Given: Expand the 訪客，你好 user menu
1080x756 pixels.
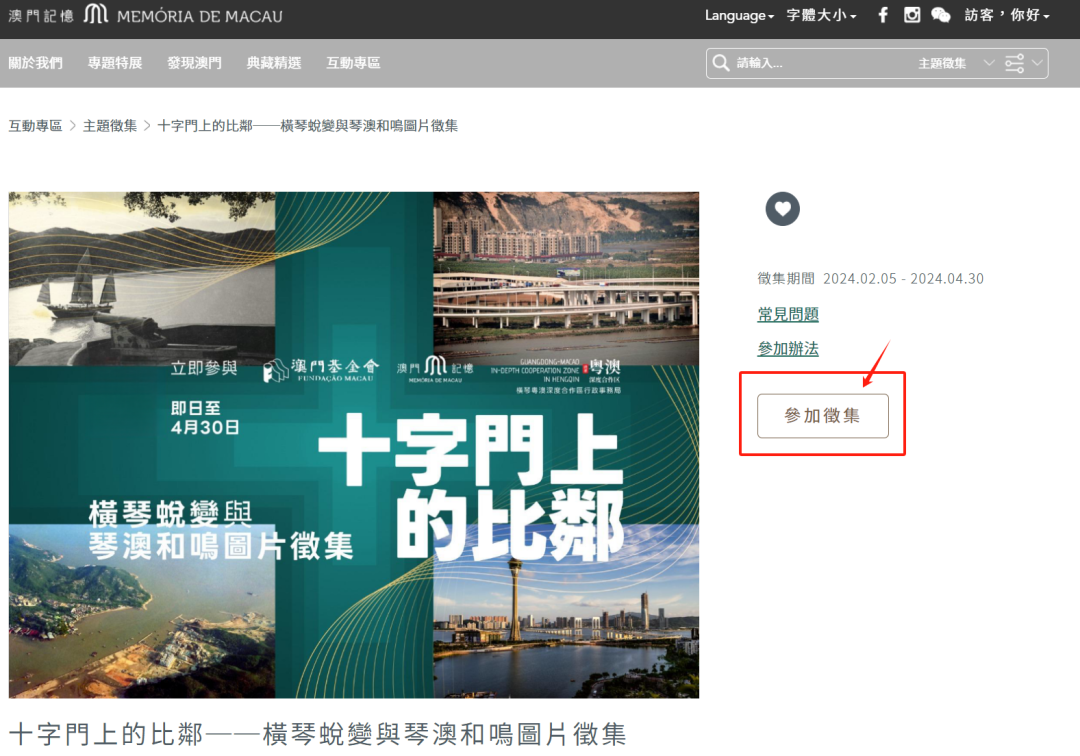Looking at the screenshot, I should pos(1007,15).
